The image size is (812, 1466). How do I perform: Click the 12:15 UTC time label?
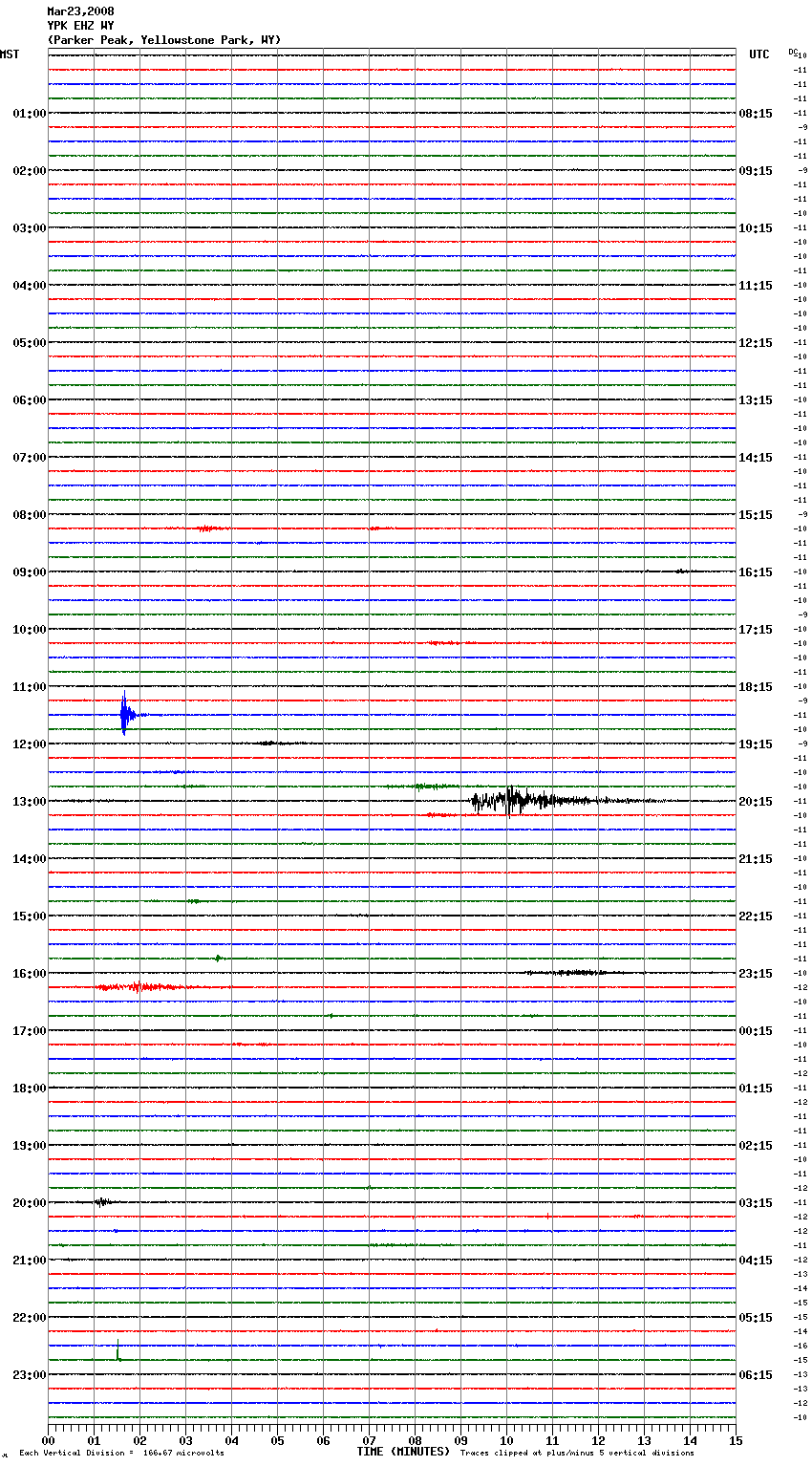[756, 343]
